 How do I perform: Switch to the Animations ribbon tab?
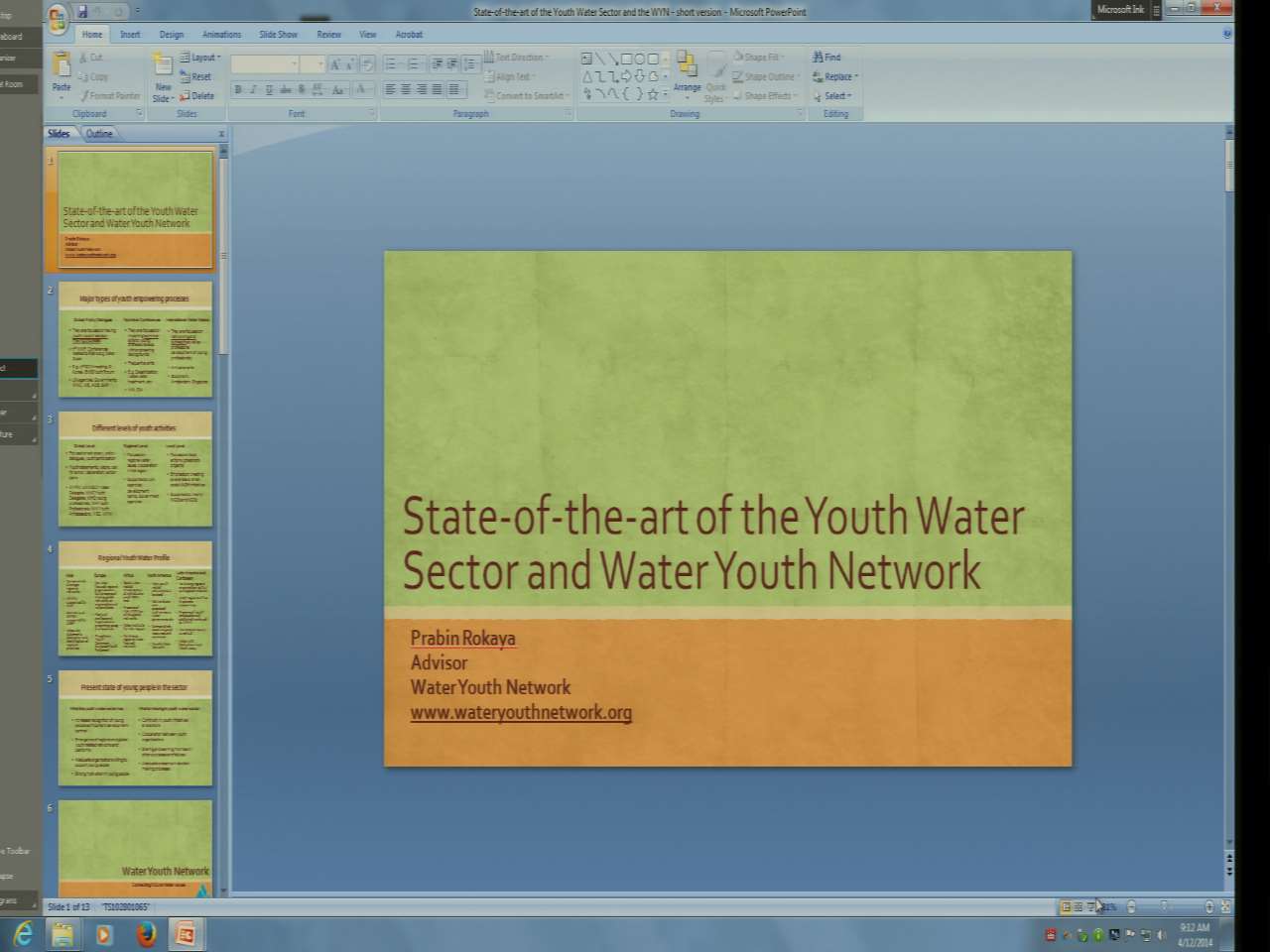221,35
